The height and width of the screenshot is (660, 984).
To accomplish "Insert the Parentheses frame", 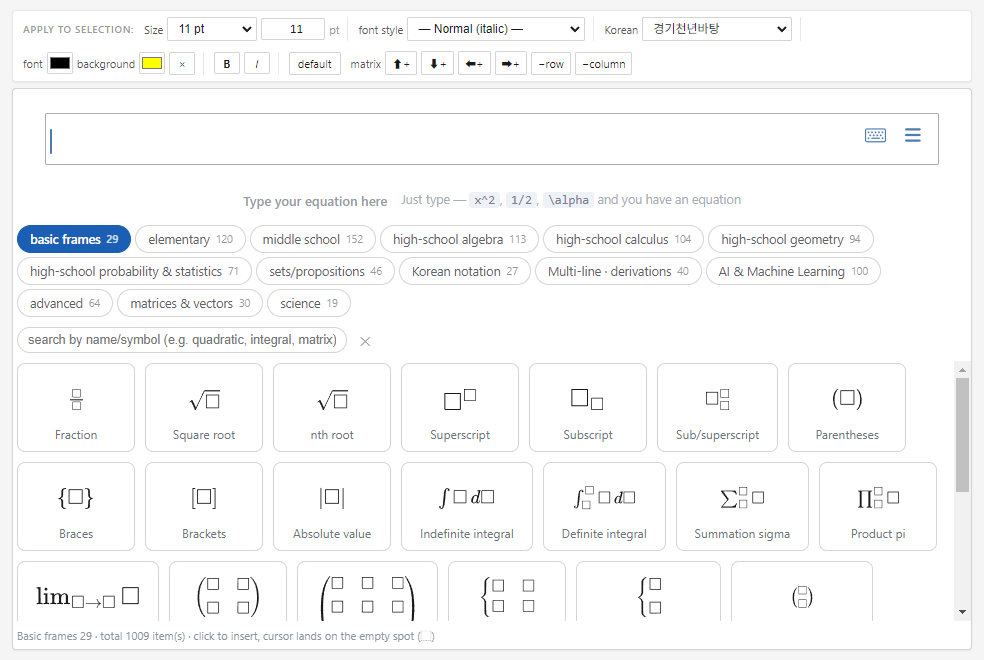I will point(847,407).
